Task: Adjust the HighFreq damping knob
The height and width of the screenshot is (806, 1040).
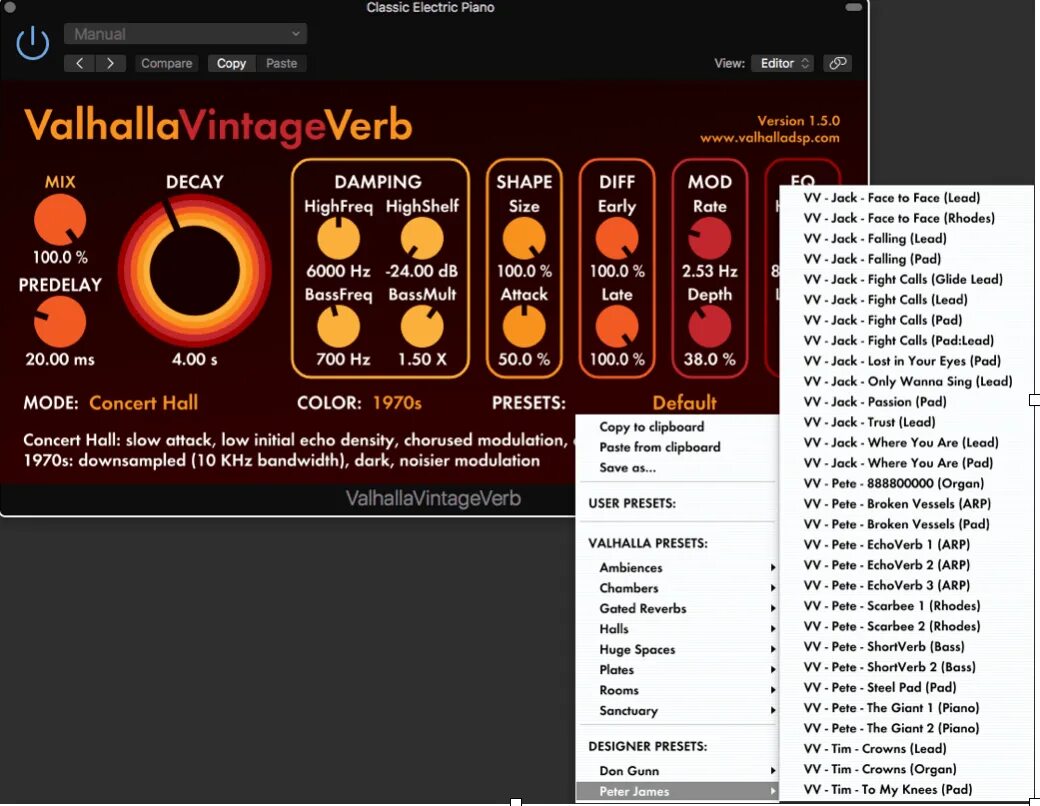Action: pyautogui.click(x=338, y=238)
